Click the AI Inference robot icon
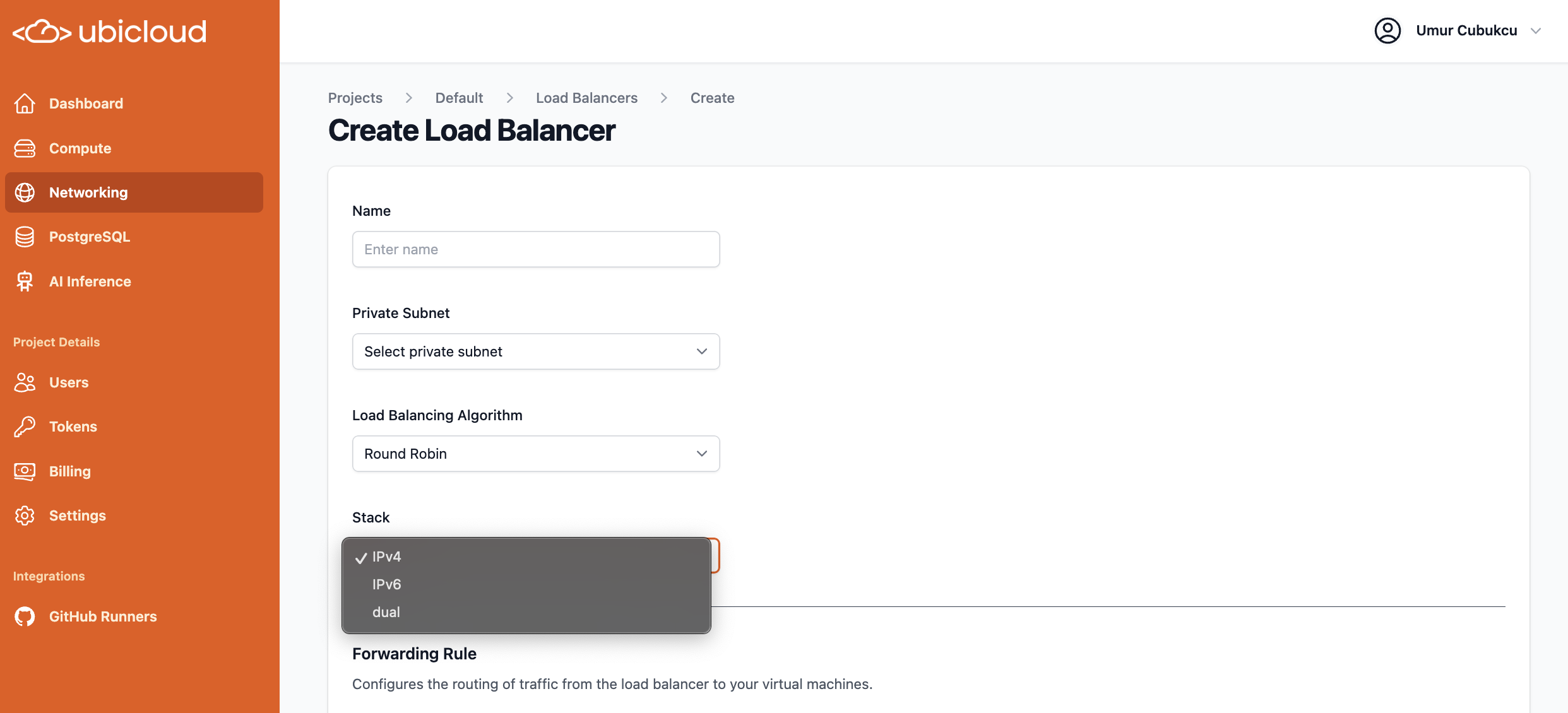The width and height of the screenshot is (1568, 713). 25,281
